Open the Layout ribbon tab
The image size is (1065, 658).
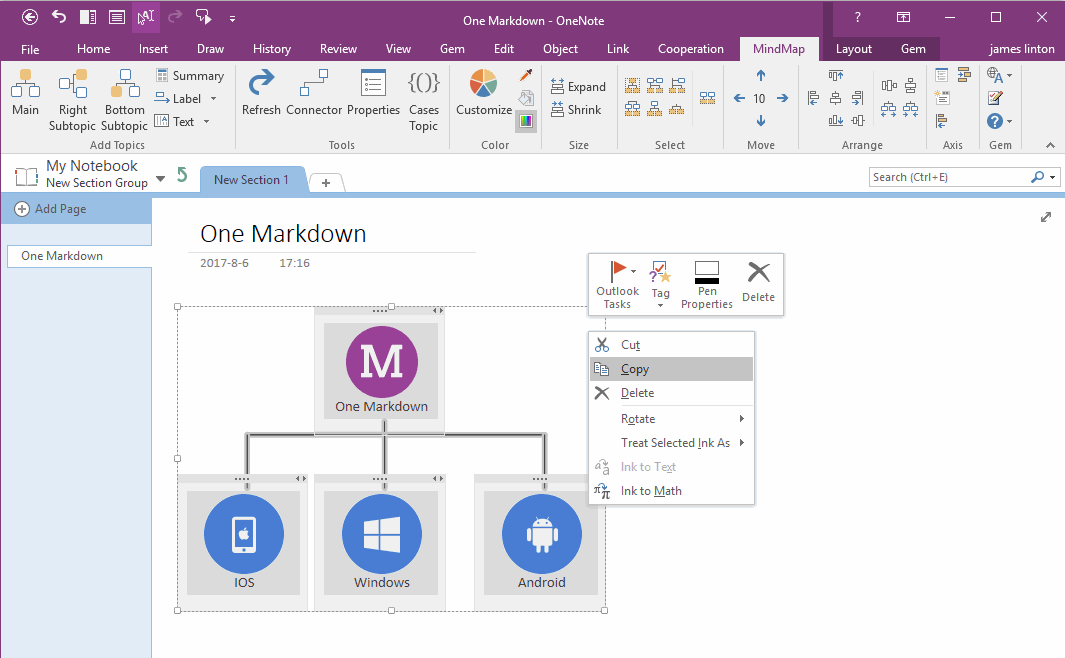853,49
